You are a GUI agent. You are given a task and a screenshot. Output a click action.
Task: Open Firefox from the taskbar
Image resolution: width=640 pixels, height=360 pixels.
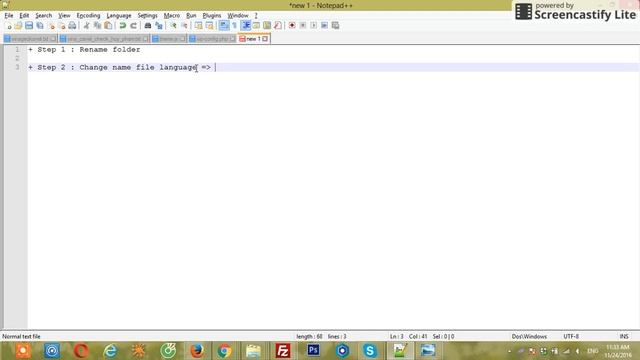tap(197, 351)
